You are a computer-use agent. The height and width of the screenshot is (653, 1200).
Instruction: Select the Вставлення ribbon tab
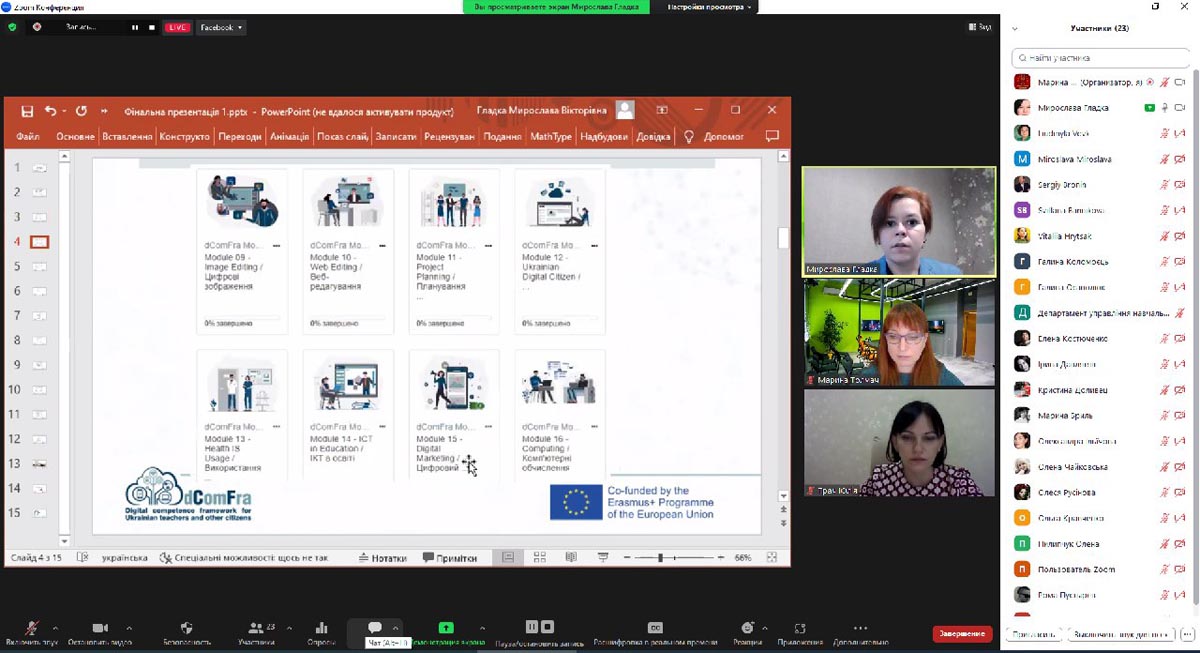[127, 136]
